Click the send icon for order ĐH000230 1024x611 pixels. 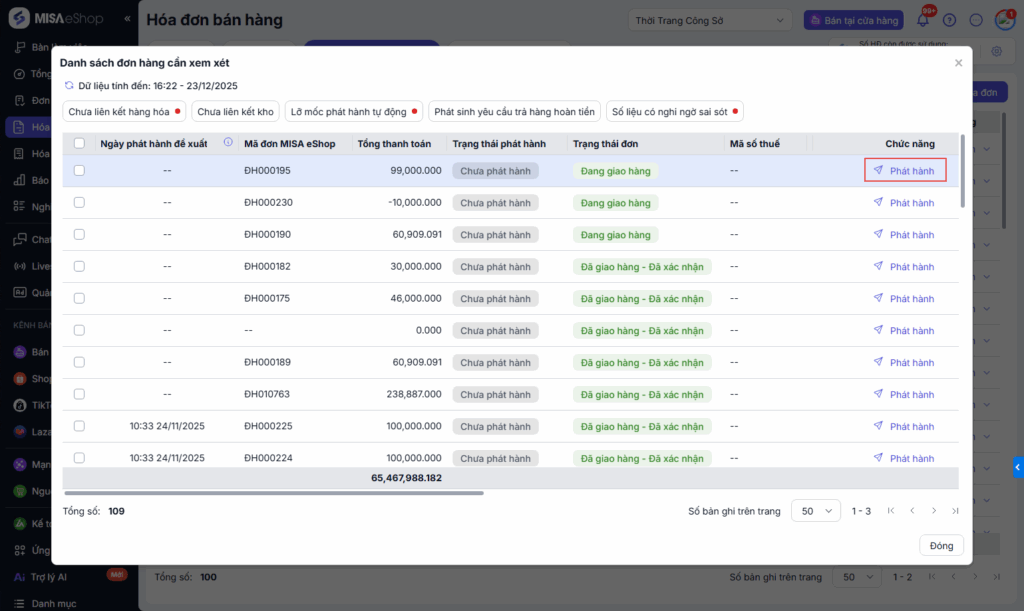[878, 203]
